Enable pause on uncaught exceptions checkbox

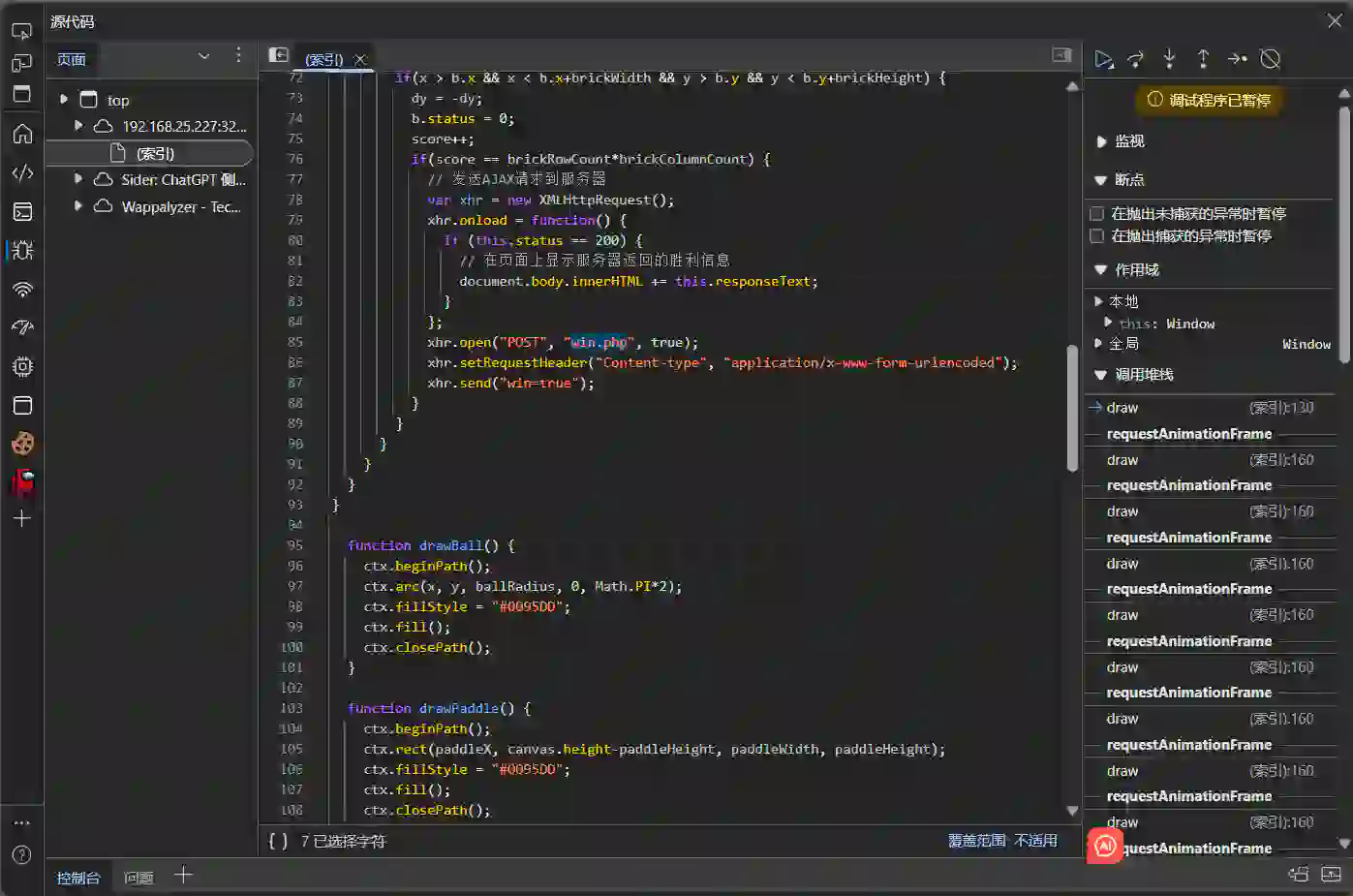click(1097, 214)
